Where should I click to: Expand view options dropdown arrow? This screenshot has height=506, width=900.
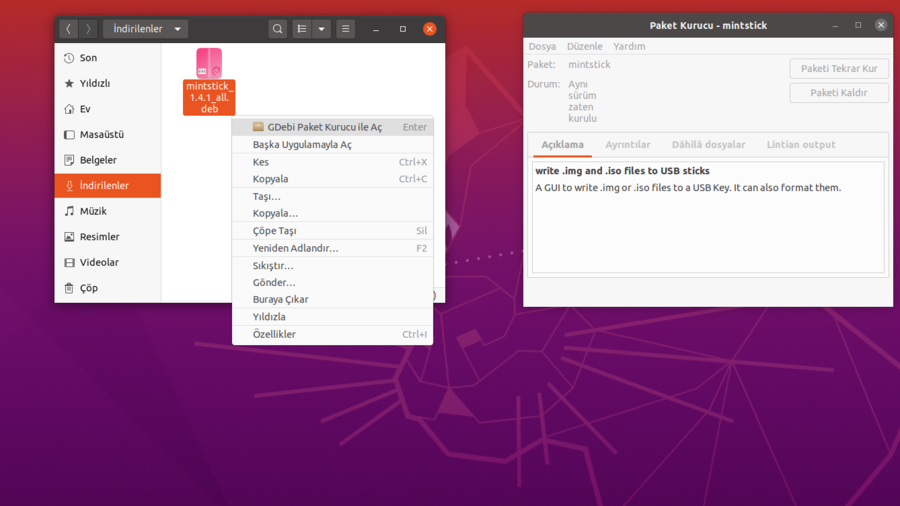321,29
